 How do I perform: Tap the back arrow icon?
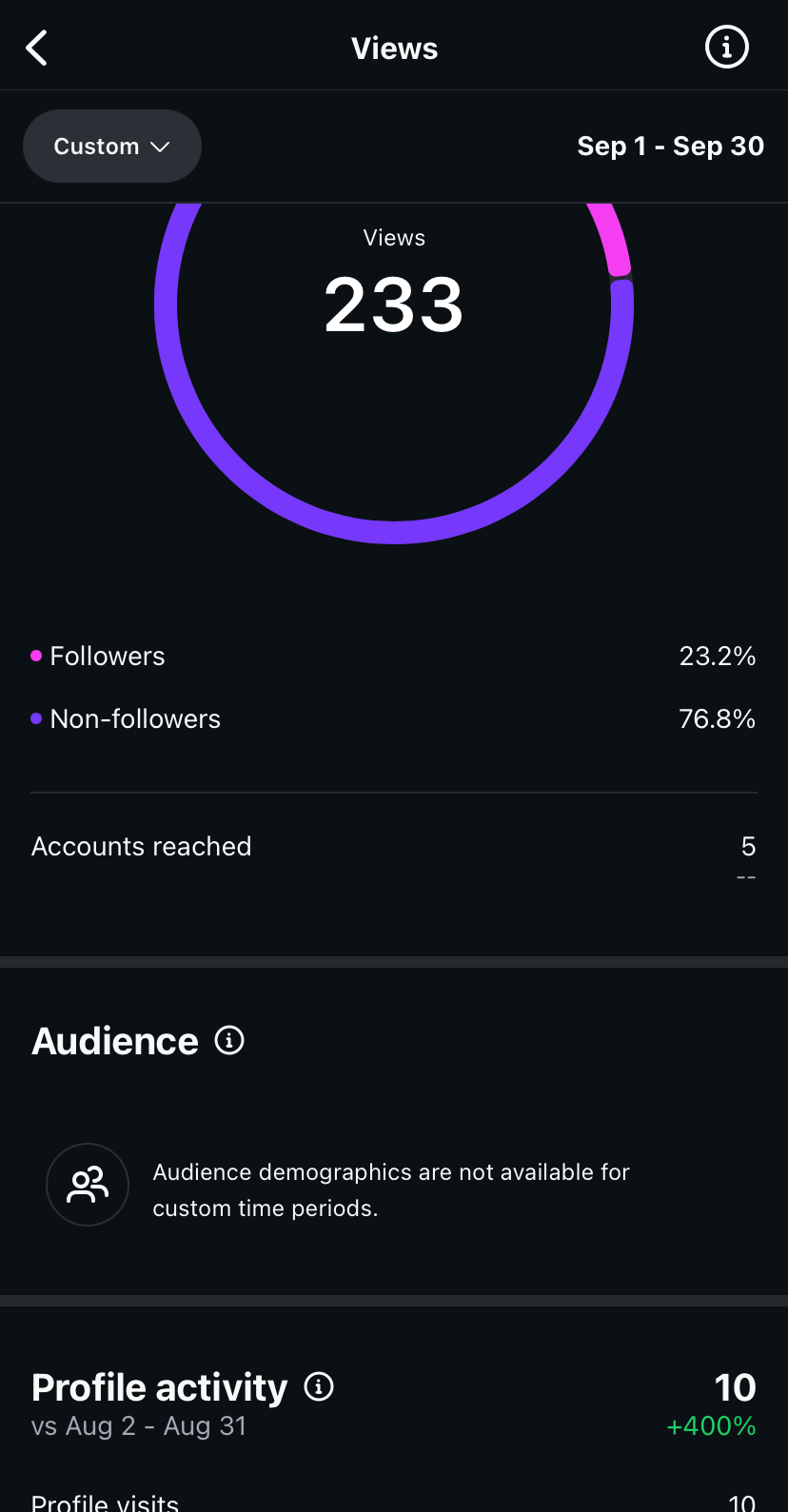tap(37, 48)
